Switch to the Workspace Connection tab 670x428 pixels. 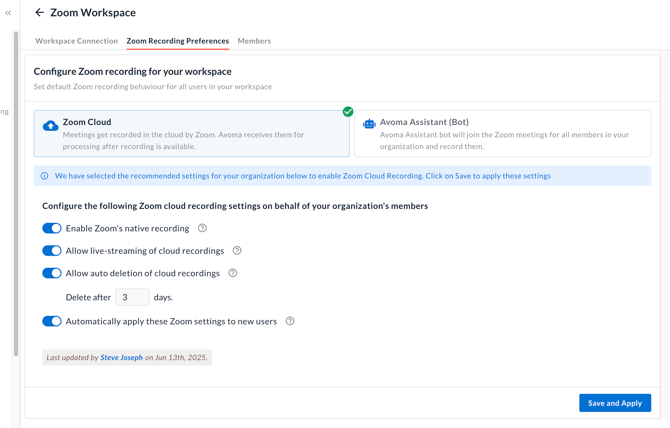coord(76,41)
